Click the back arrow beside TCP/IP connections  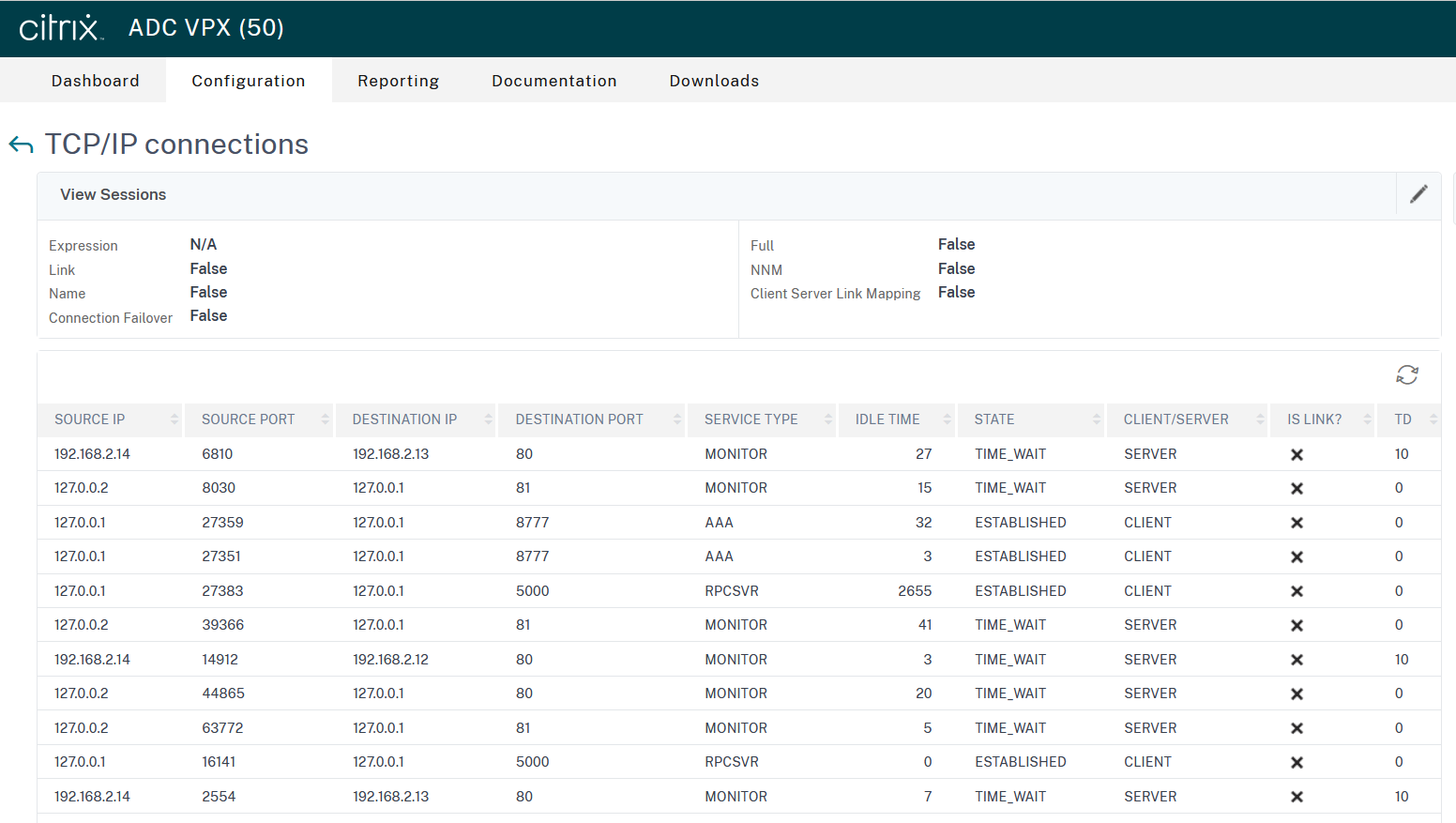click(x=21, y=145)
